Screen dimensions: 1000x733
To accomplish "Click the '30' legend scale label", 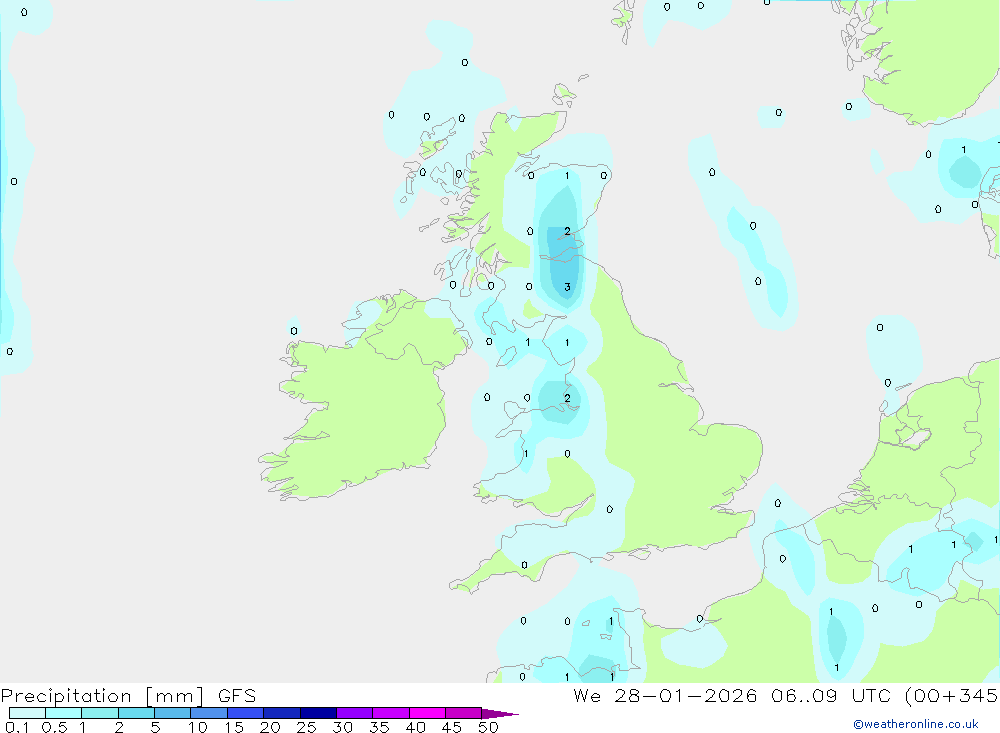I will point(343,727).
